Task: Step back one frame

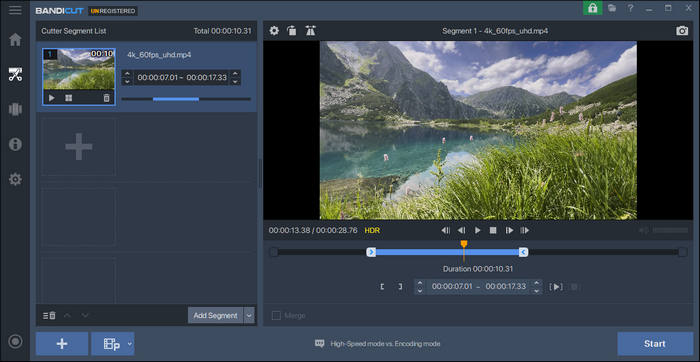Action: coord(462,230)
